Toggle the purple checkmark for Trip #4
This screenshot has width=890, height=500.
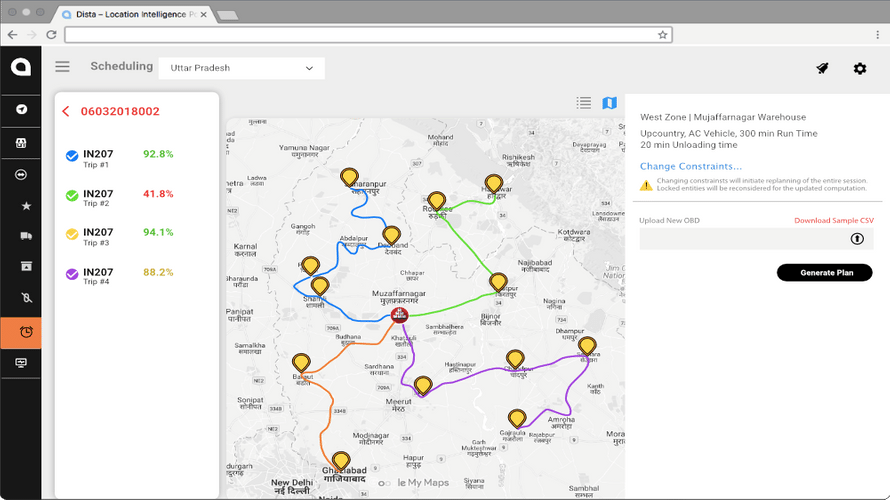[72, 274]
